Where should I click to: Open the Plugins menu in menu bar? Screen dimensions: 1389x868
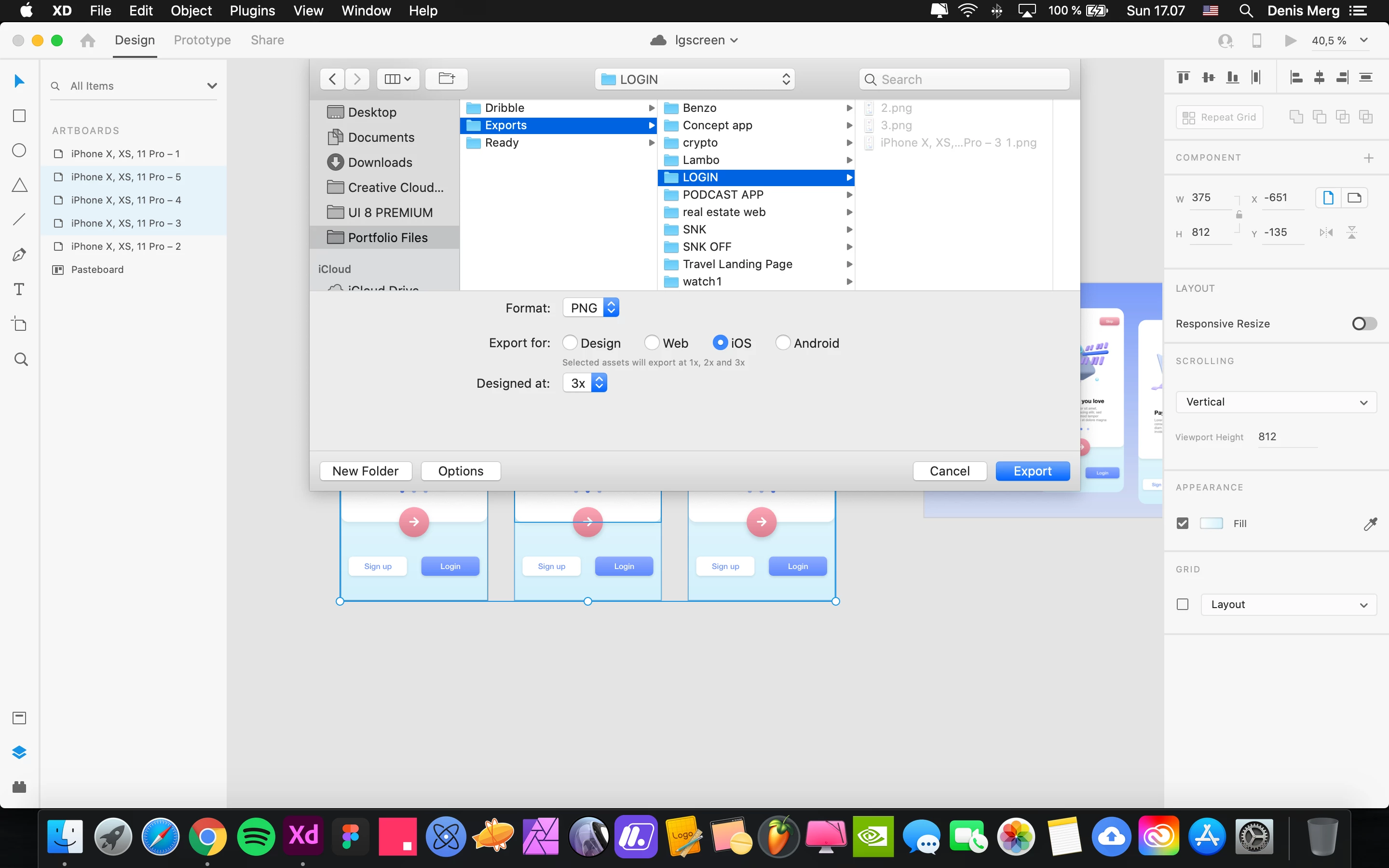(252, 11)
